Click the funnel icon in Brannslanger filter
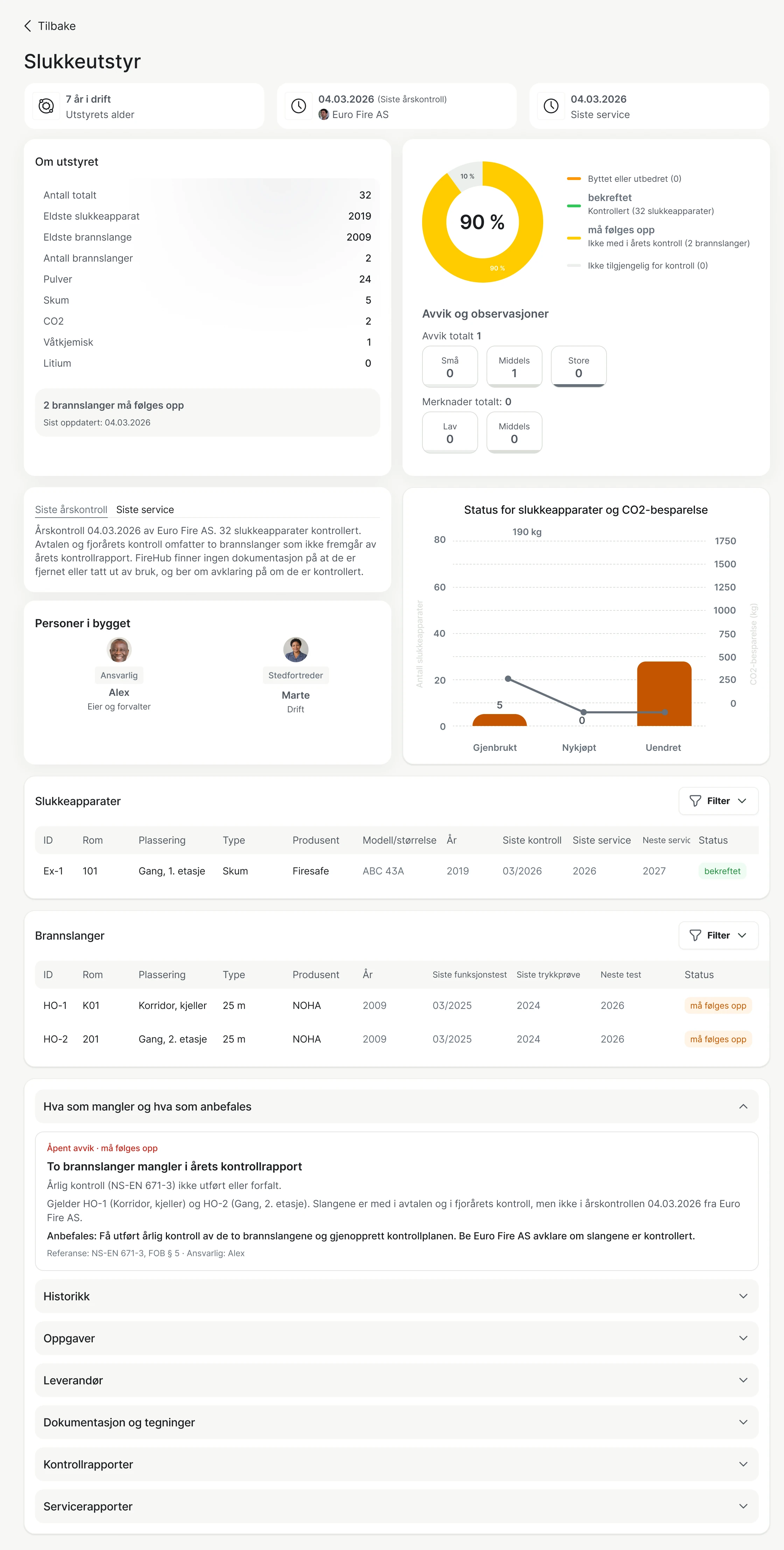 (x=695, y=935)
